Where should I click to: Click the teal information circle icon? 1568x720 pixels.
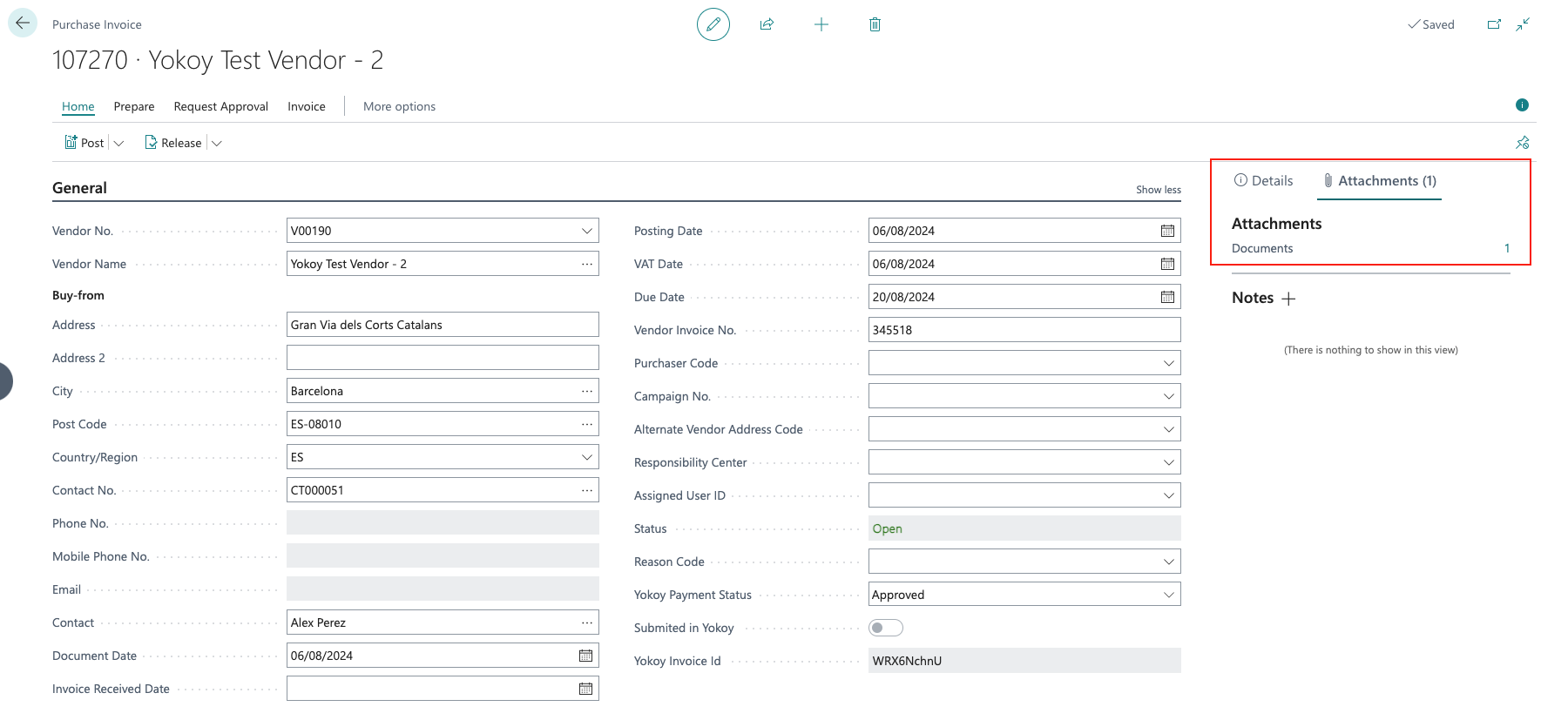[x=1522, y=105]
